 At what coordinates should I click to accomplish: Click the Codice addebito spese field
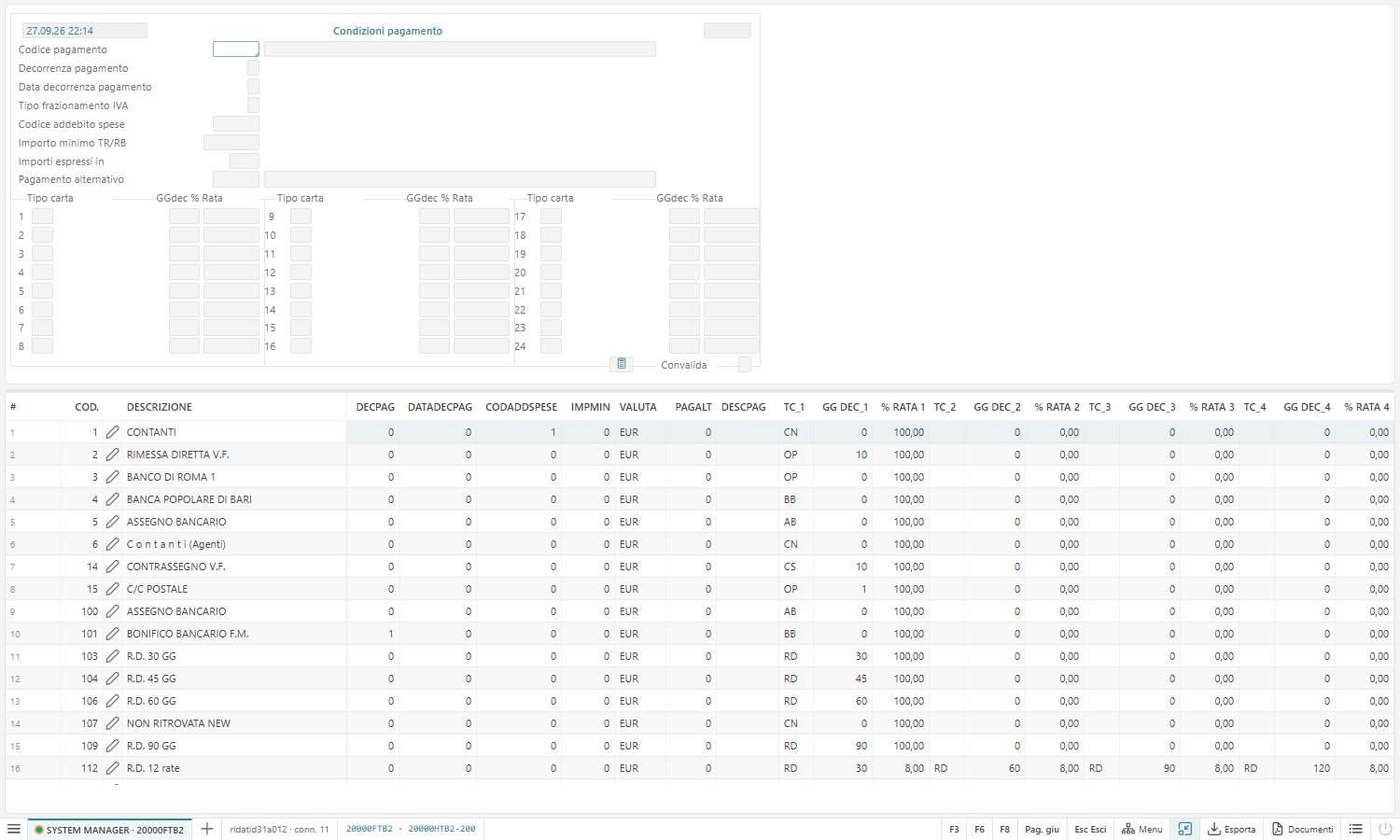click(x=236, y=123)
